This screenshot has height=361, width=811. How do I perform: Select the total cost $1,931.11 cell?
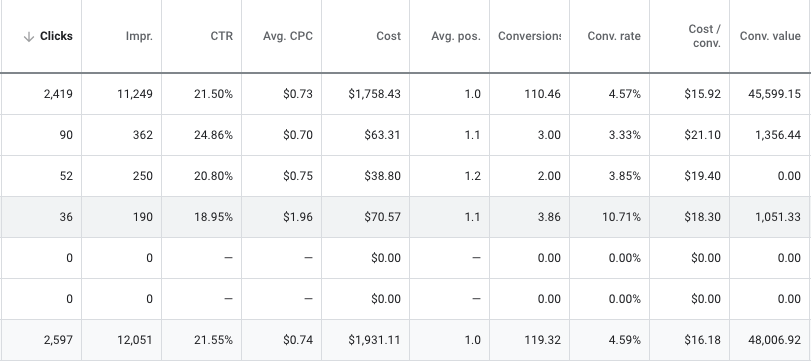click(365, 340)
